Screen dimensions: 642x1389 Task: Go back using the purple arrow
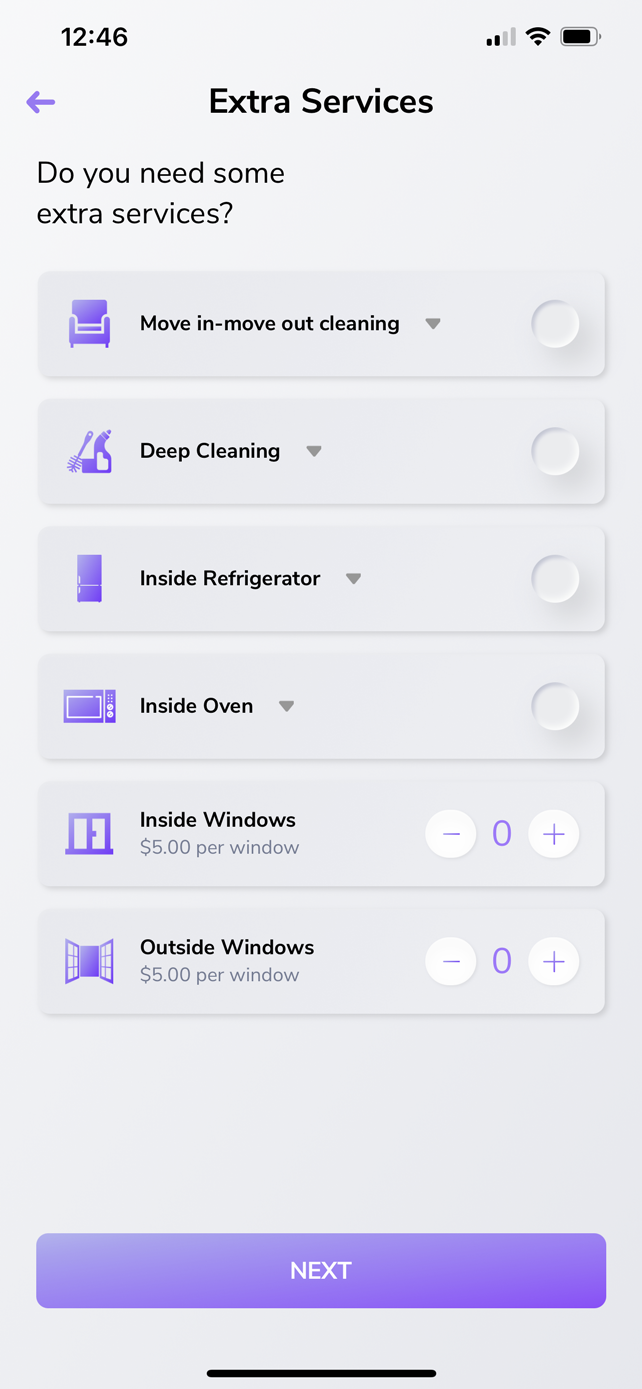pos(41,102)
